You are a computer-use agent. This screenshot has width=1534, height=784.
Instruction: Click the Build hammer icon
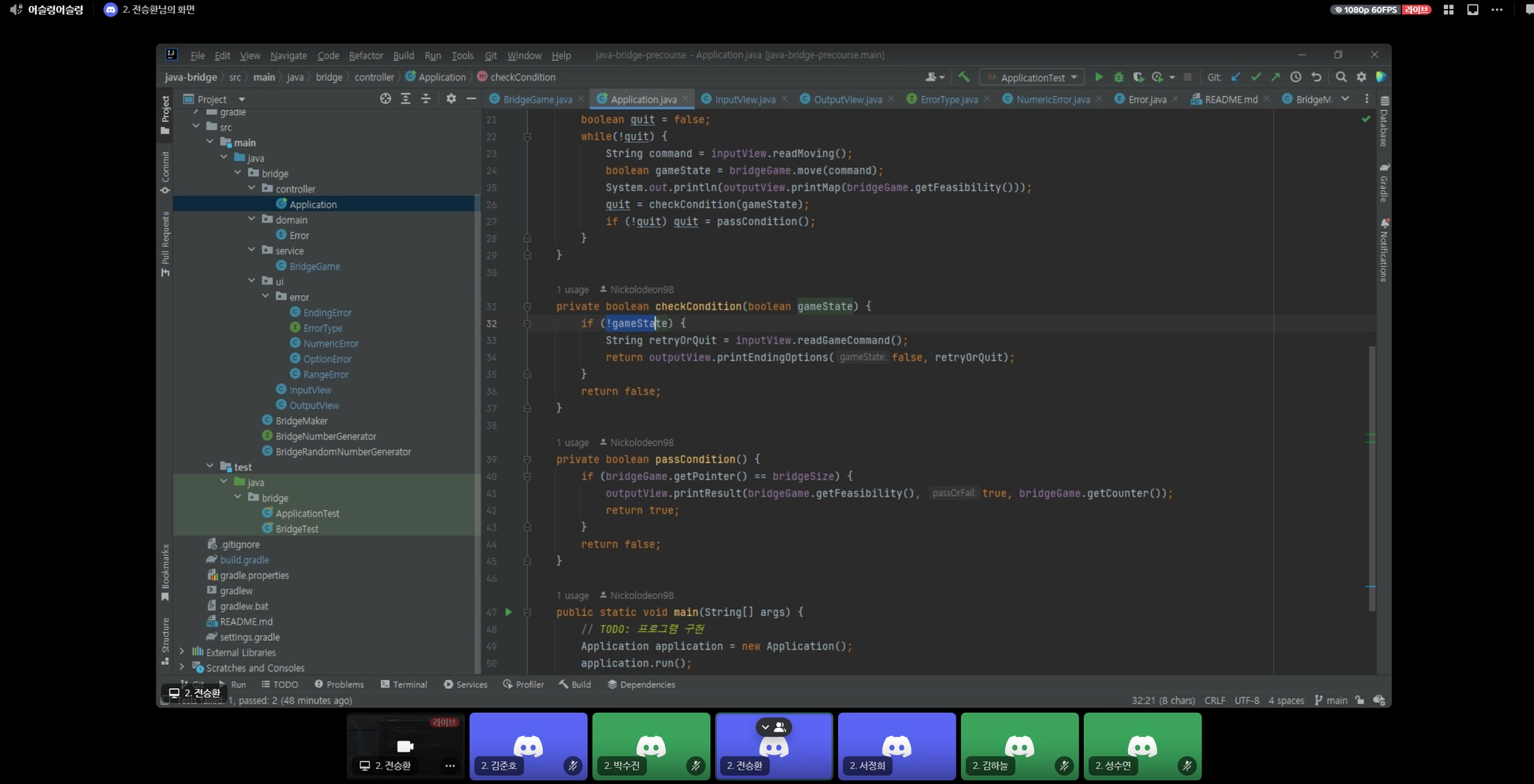point(964,77)
